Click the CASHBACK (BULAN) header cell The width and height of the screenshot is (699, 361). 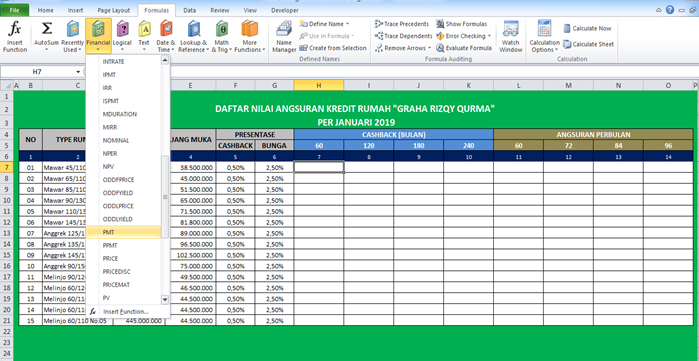click(x=394, y=134)
